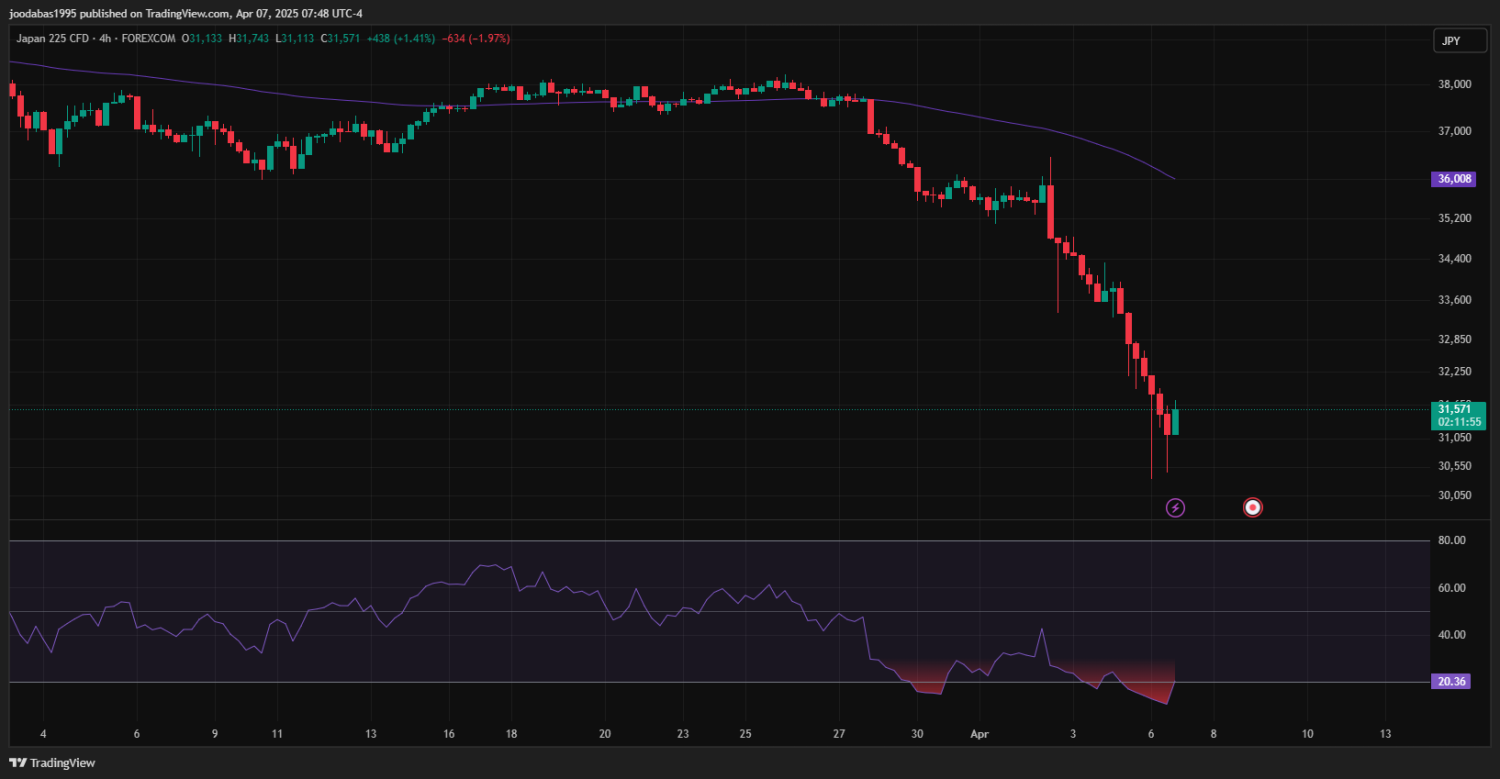Click the date 10 on the time axis
This screenshot has width=1500, height=779.
click(1307, 733)
